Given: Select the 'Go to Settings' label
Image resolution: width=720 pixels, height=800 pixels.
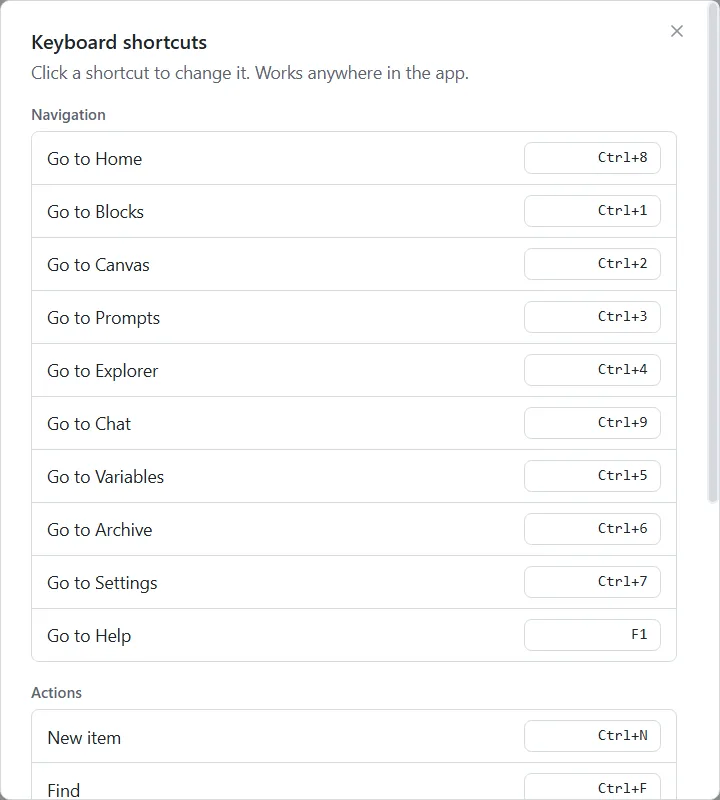Looking at the screenshot, I should point(102,584).
